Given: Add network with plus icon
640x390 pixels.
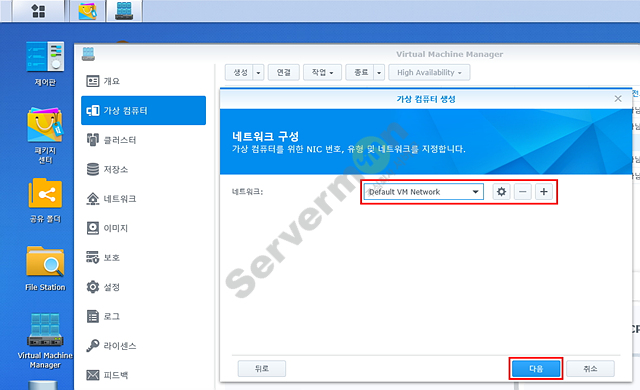Looking at the screenshot, I should pyautogui.click(x=544, y=192).
